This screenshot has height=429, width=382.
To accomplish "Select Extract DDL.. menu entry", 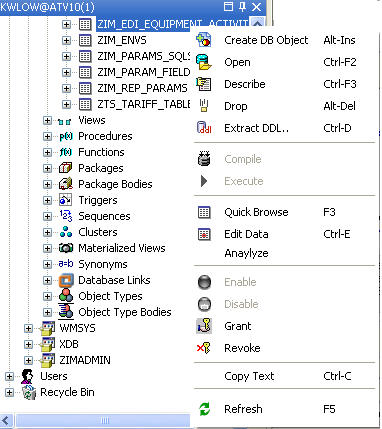I will point(286,128).
